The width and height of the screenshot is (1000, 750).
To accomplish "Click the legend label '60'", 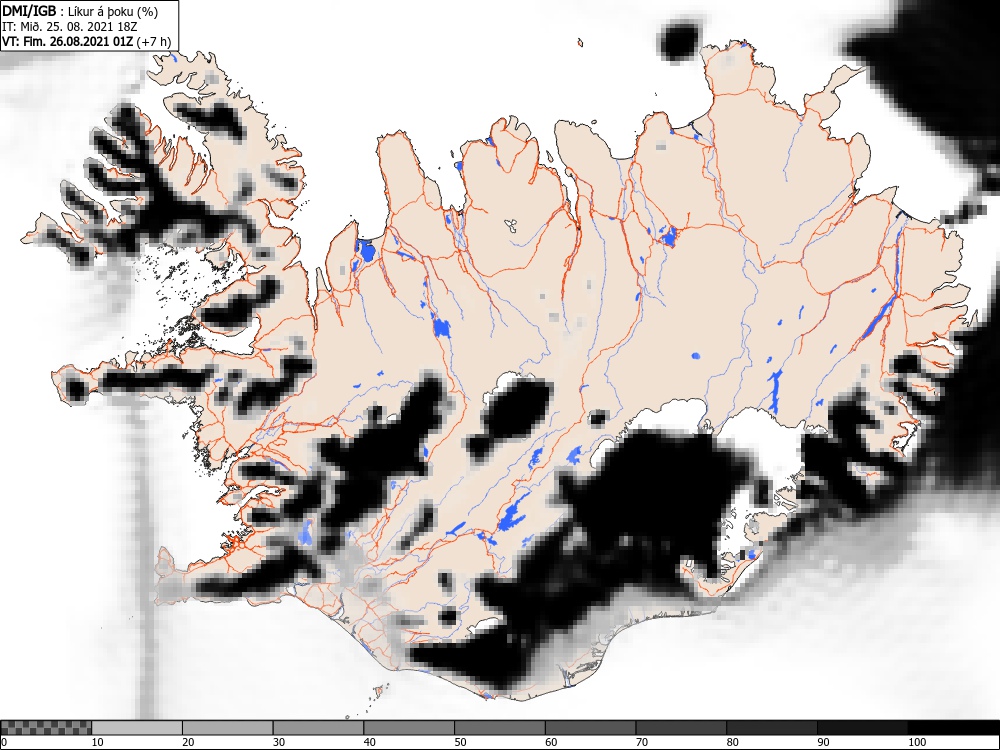I will point(551,742).
